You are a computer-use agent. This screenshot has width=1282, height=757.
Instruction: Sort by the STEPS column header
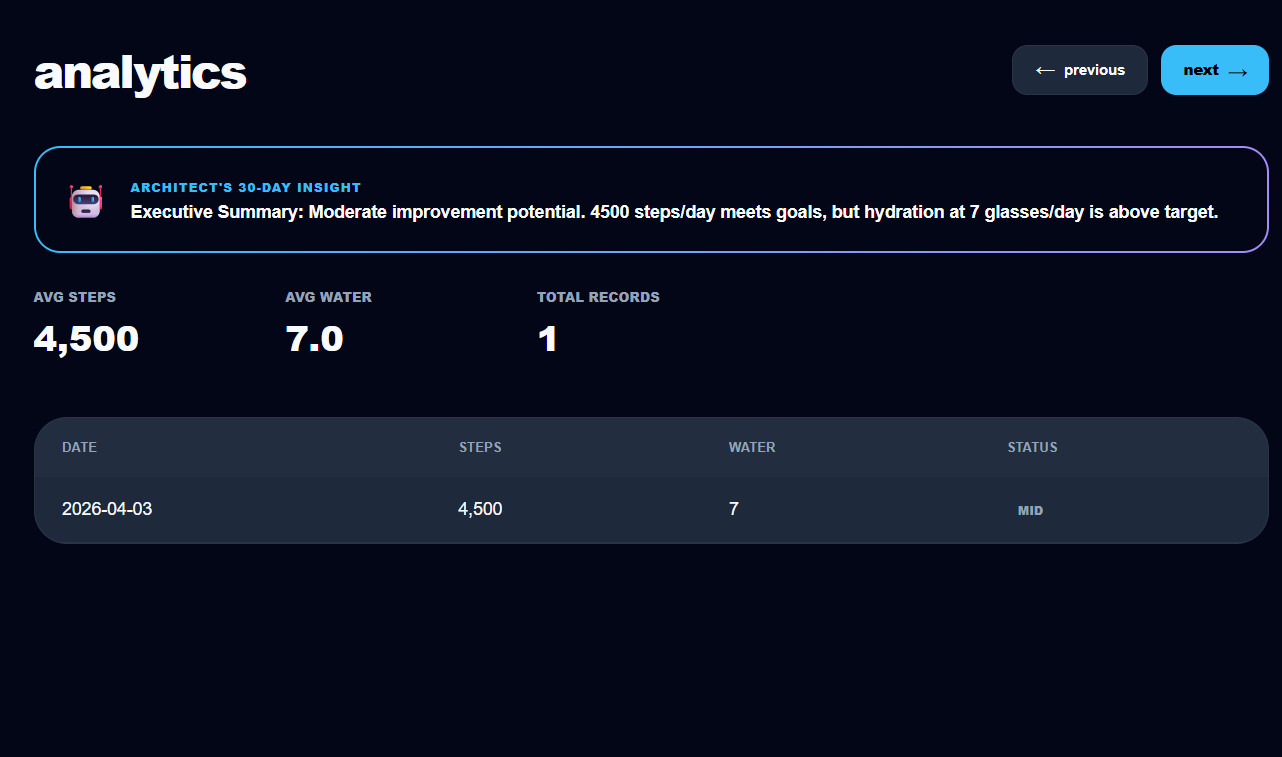[x=480, y=447]
